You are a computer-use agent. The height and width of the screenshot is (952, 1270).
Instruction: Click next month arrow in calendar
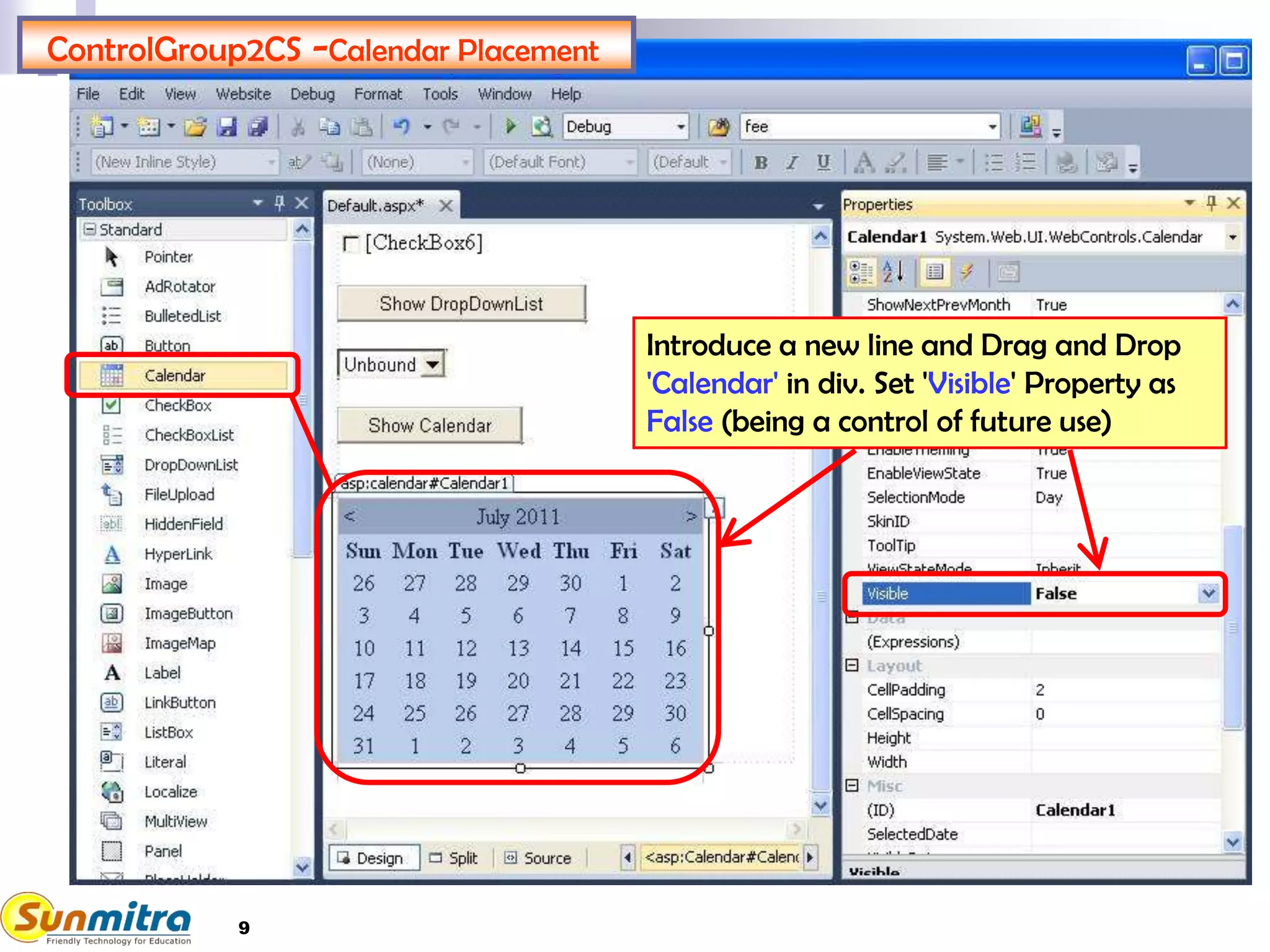coord(691,516)
